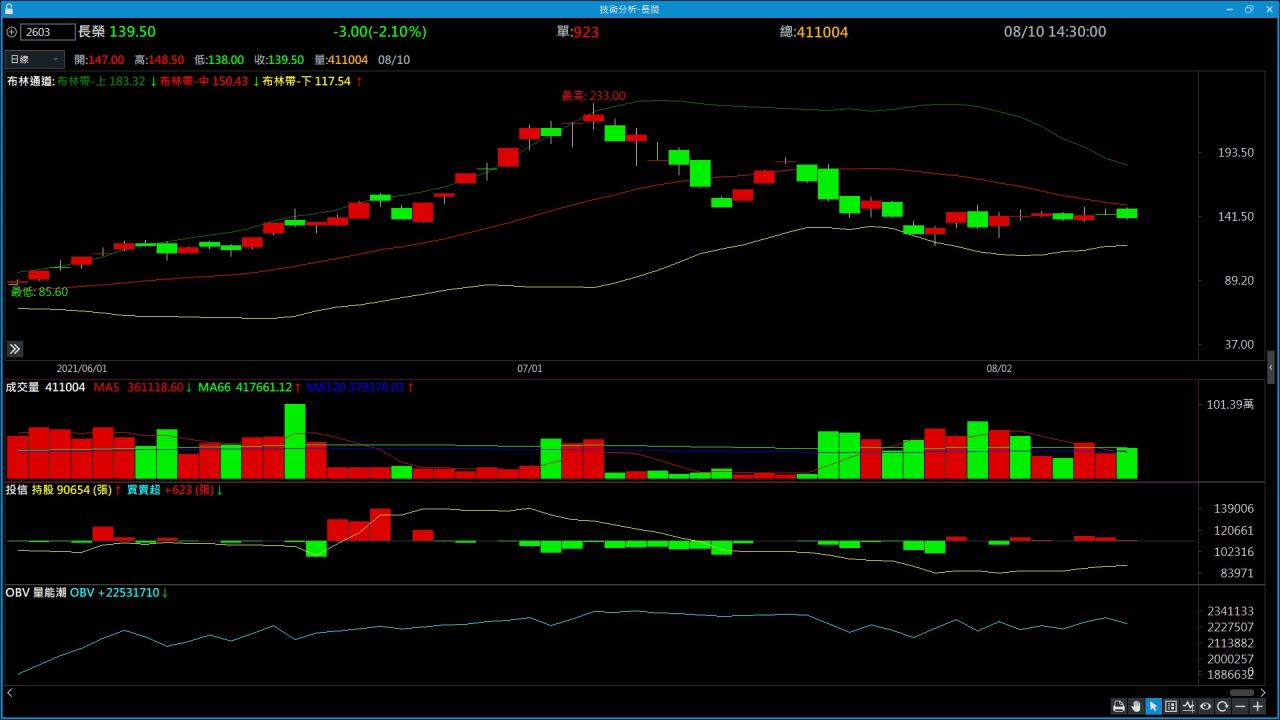The image size is (1280, 720).
Task: Toggle the window lock icon
Action: [9, 9]
